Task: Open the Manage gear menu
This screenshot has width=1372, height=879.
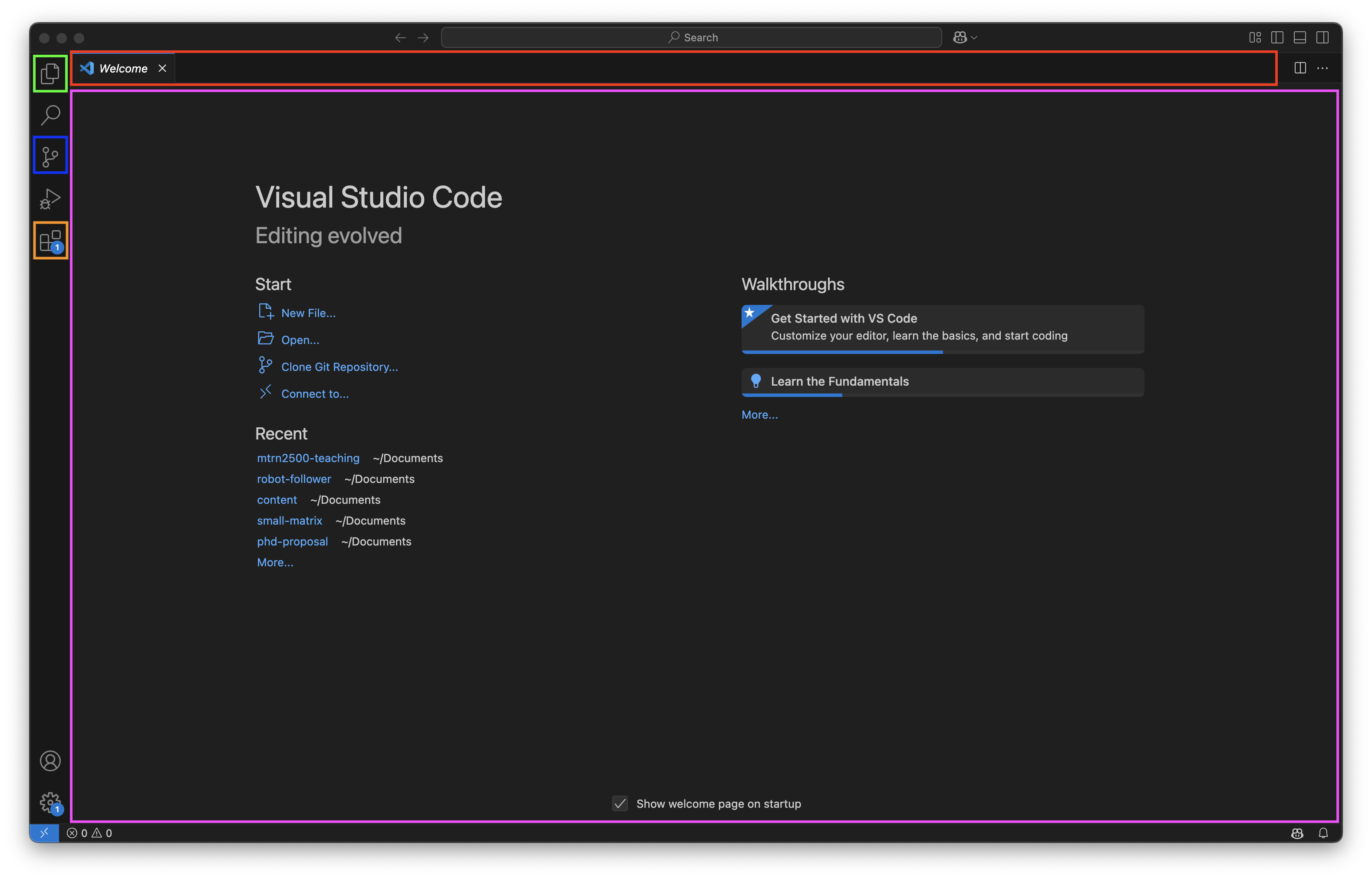Action: 50,802
